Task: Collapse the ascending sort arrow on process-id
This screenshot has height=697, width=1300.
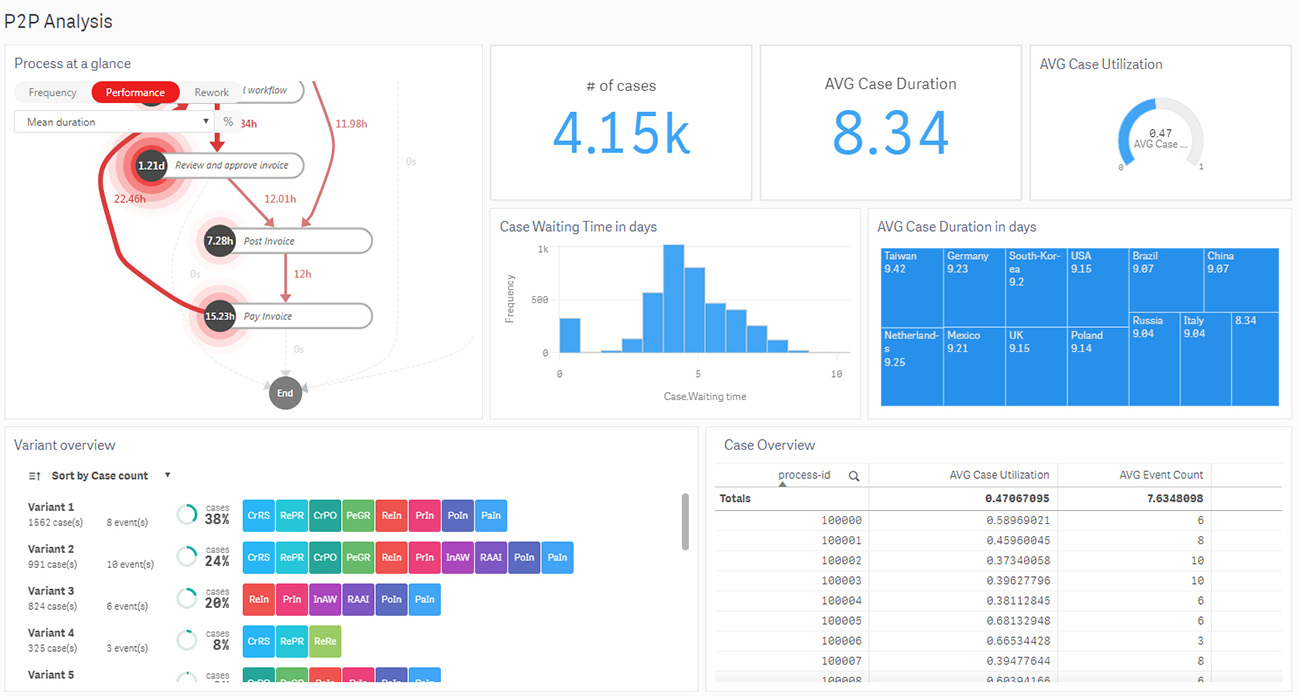Action: coord(783,486)
